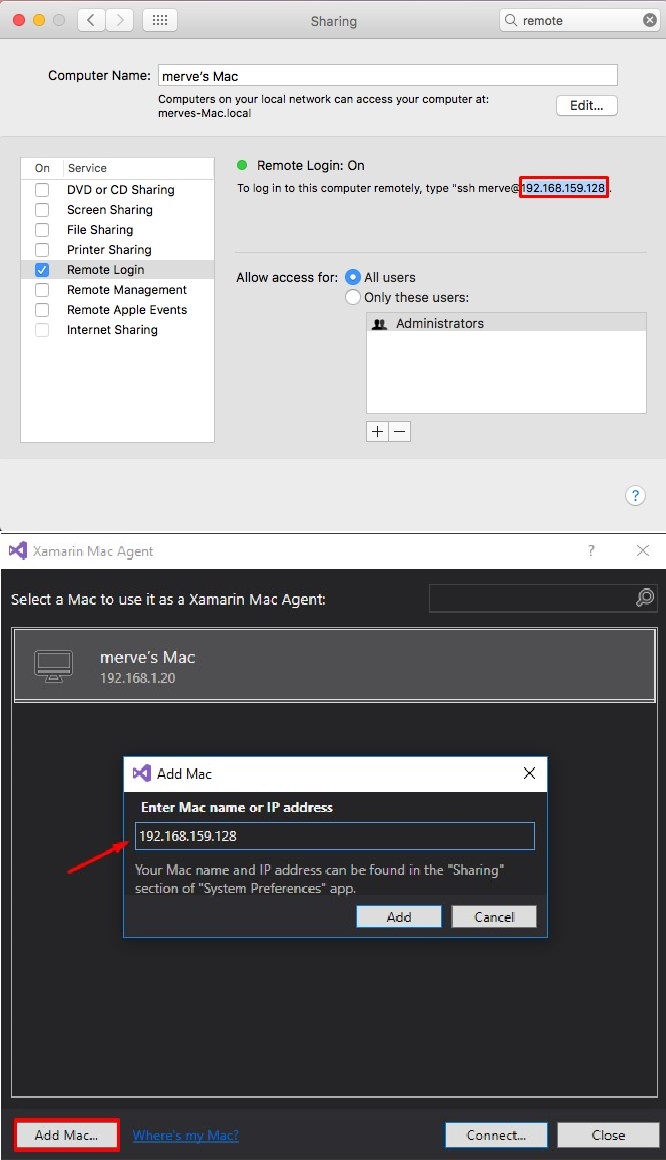Viewport: 666px width, 1160px height.
Task: Click Close in Xamarin Mac Agent
Action: click(x=608, y=1135)
